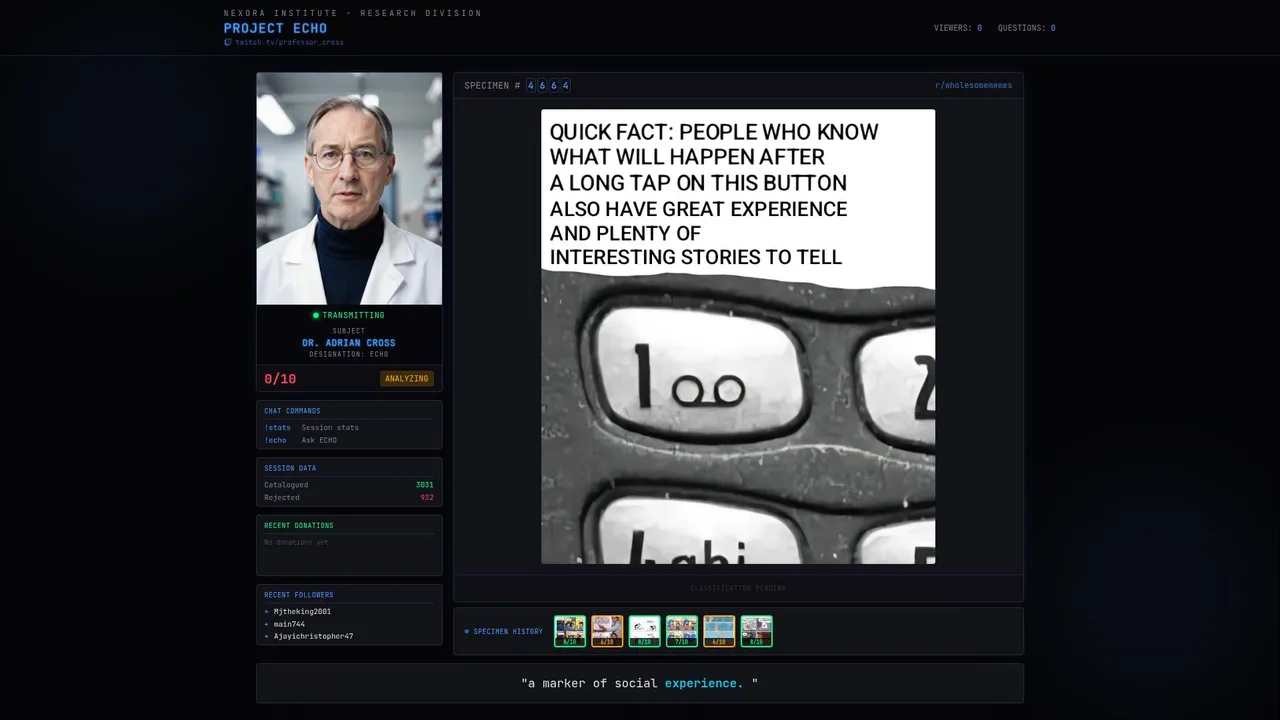Click the DR. ADRIAN CROSS name

coord(349,343)
